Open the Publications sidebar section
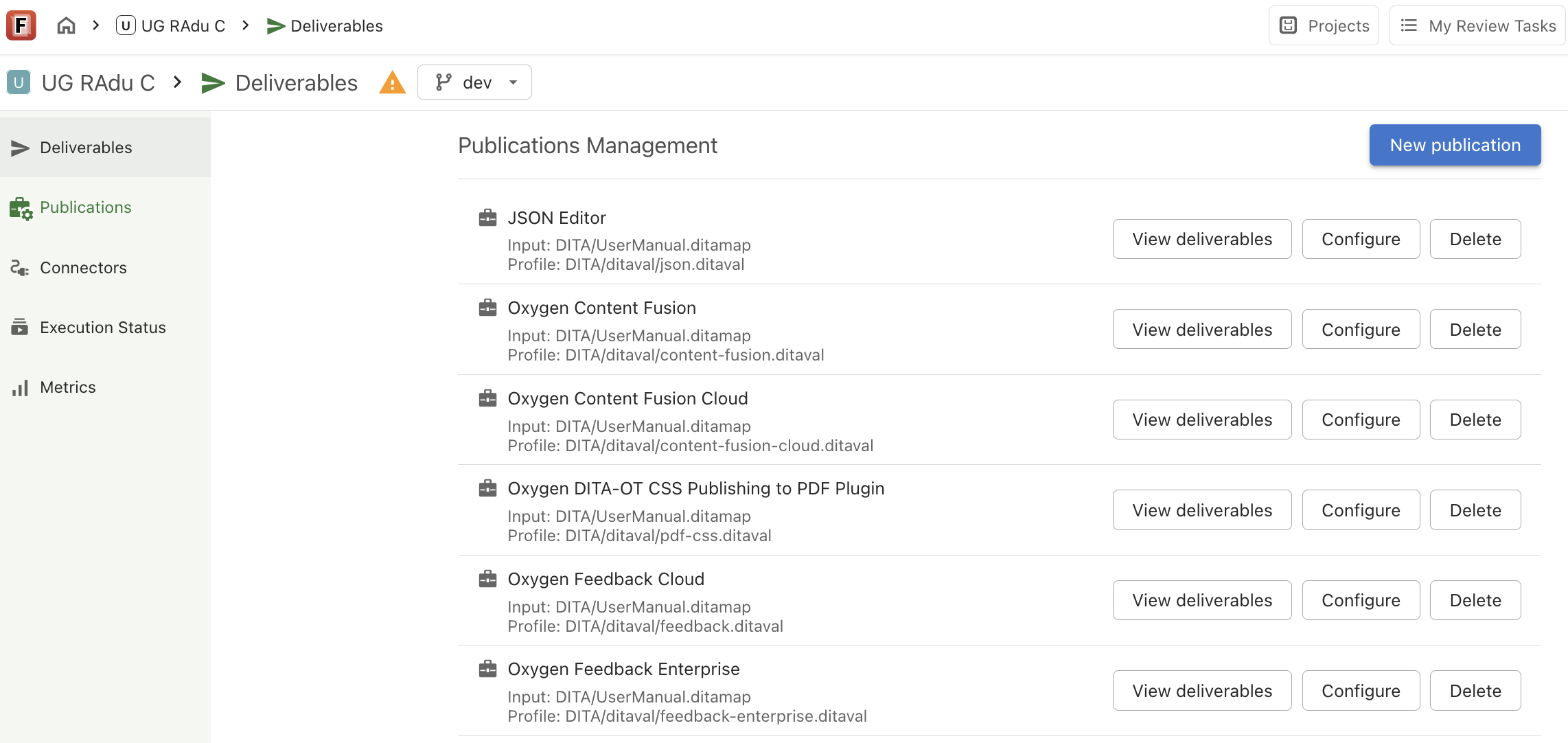1568x743 pixels. pos(85,207)
